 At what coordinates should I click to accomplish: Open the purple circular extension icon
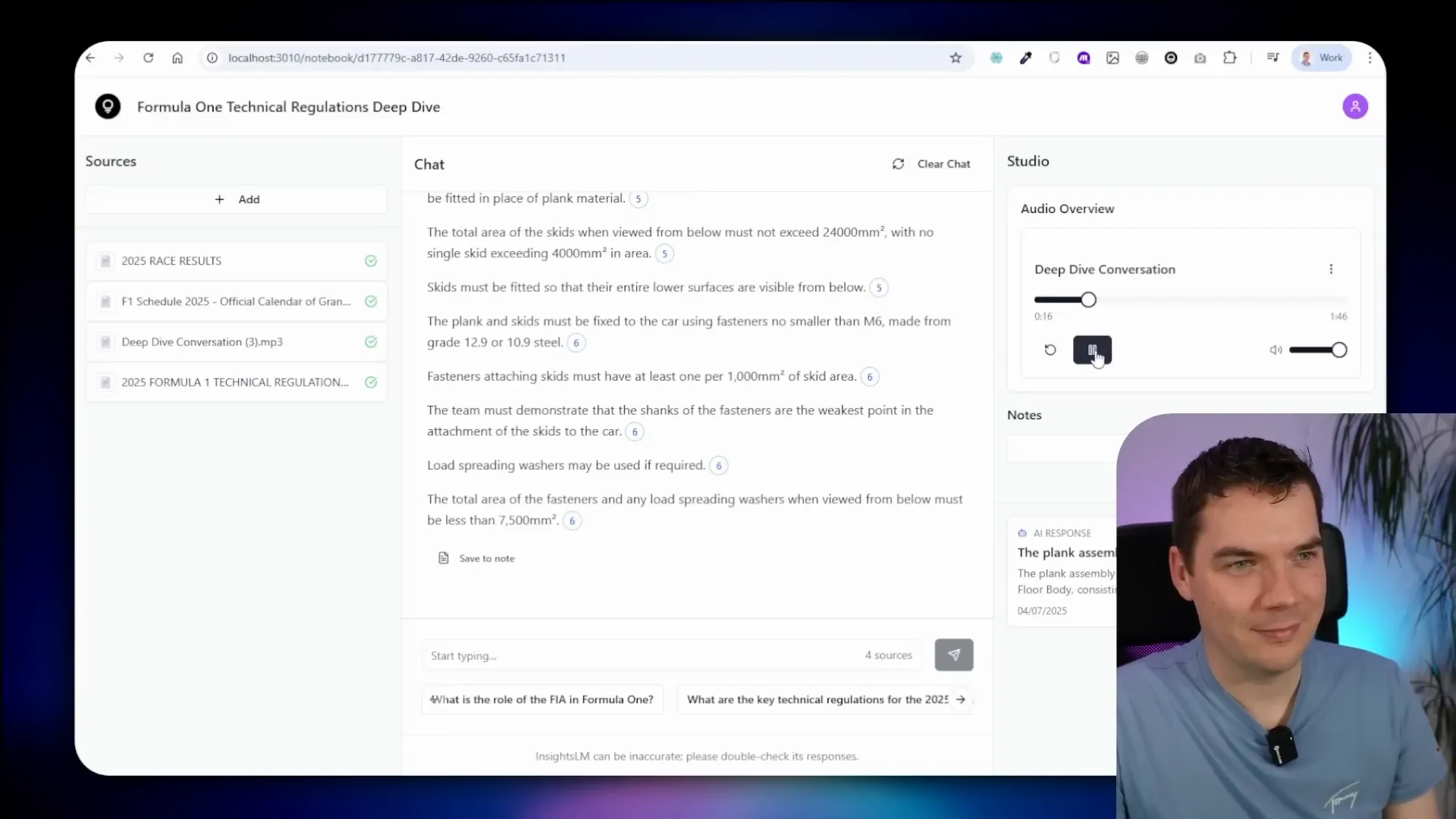point(1084,58)
